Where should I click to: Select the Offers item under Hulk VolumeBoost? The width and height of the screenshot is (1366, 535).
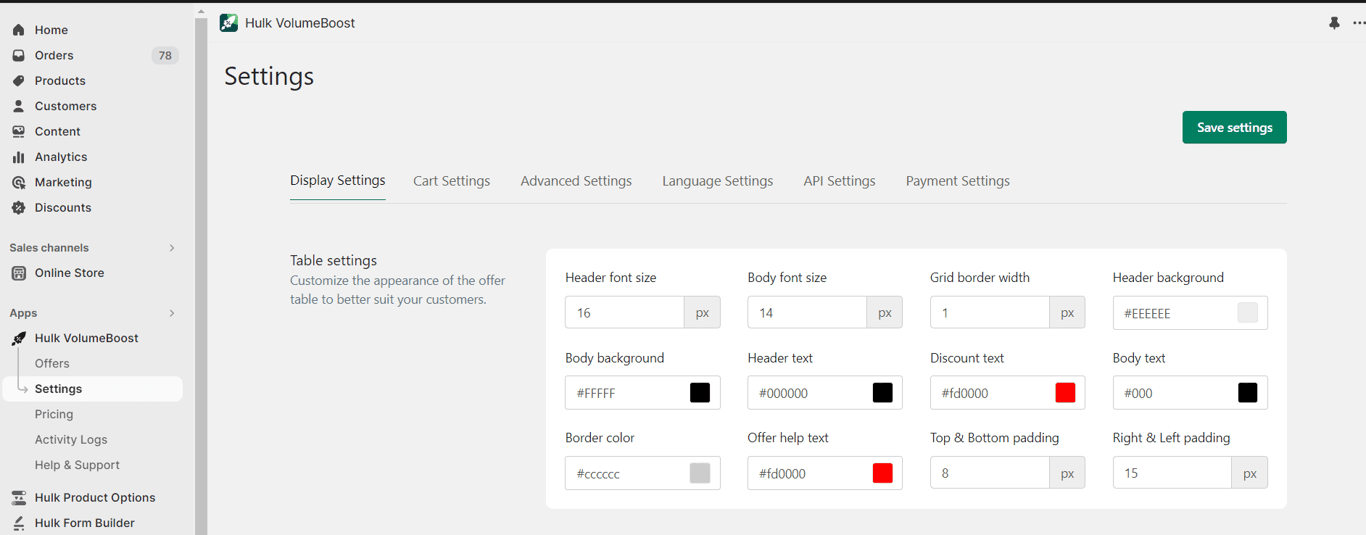[52, 364]
